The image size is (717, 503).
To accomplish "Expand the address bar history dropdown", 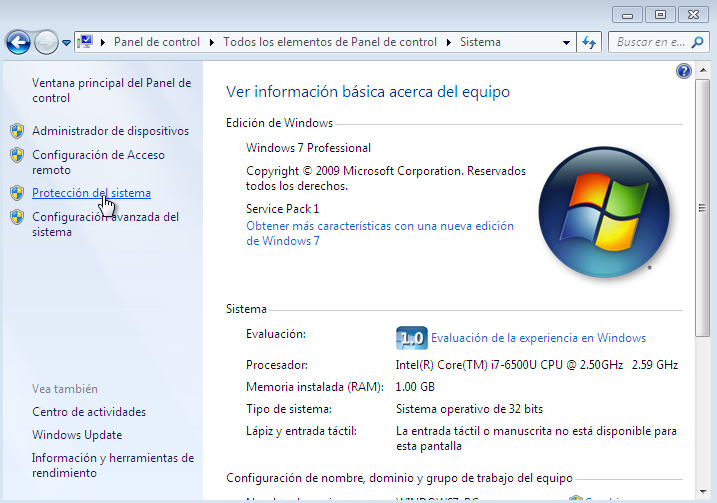I will coord(566,43).
